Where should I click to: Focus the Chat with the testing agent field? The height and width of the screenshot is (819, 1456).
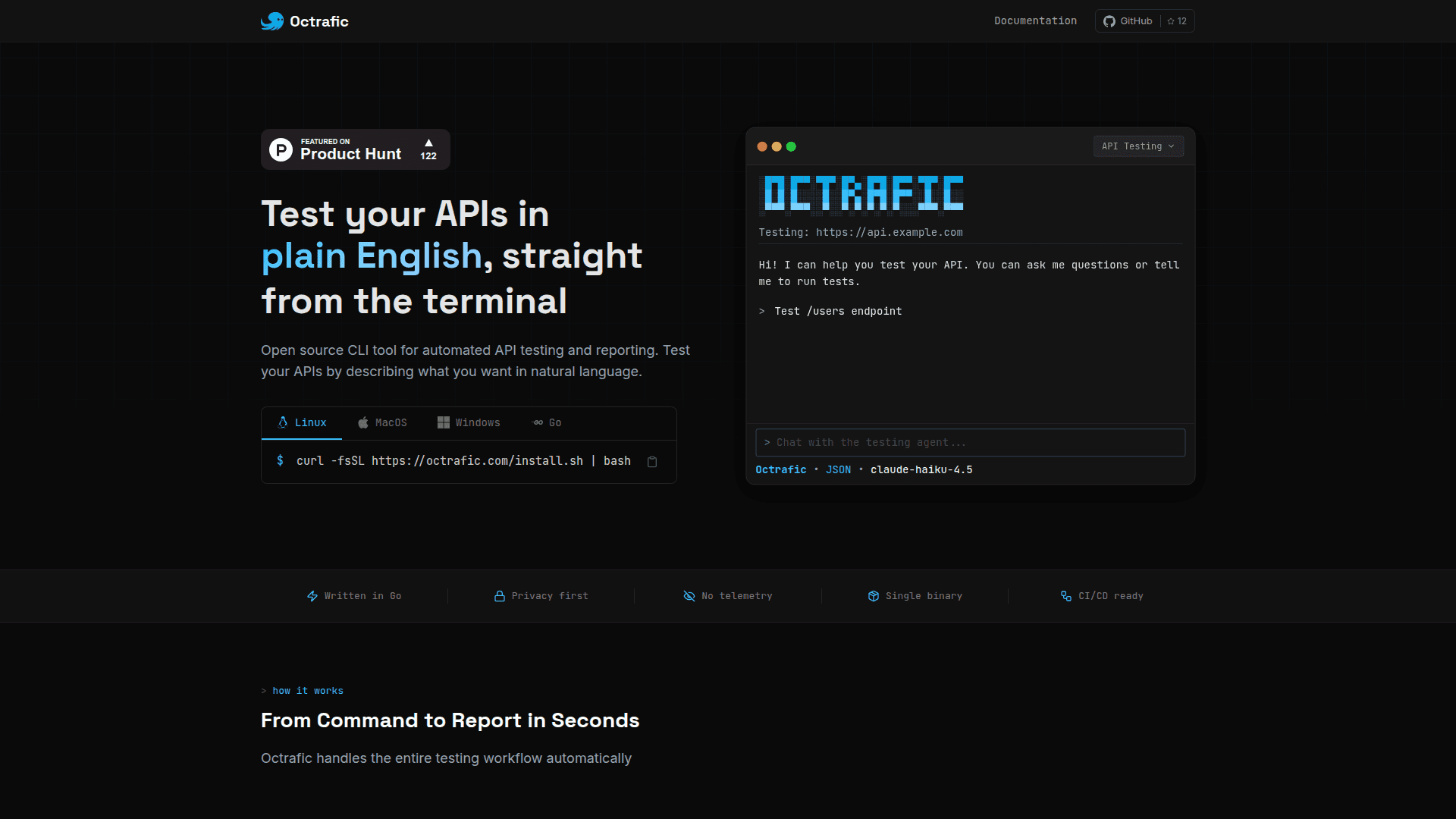971,443
